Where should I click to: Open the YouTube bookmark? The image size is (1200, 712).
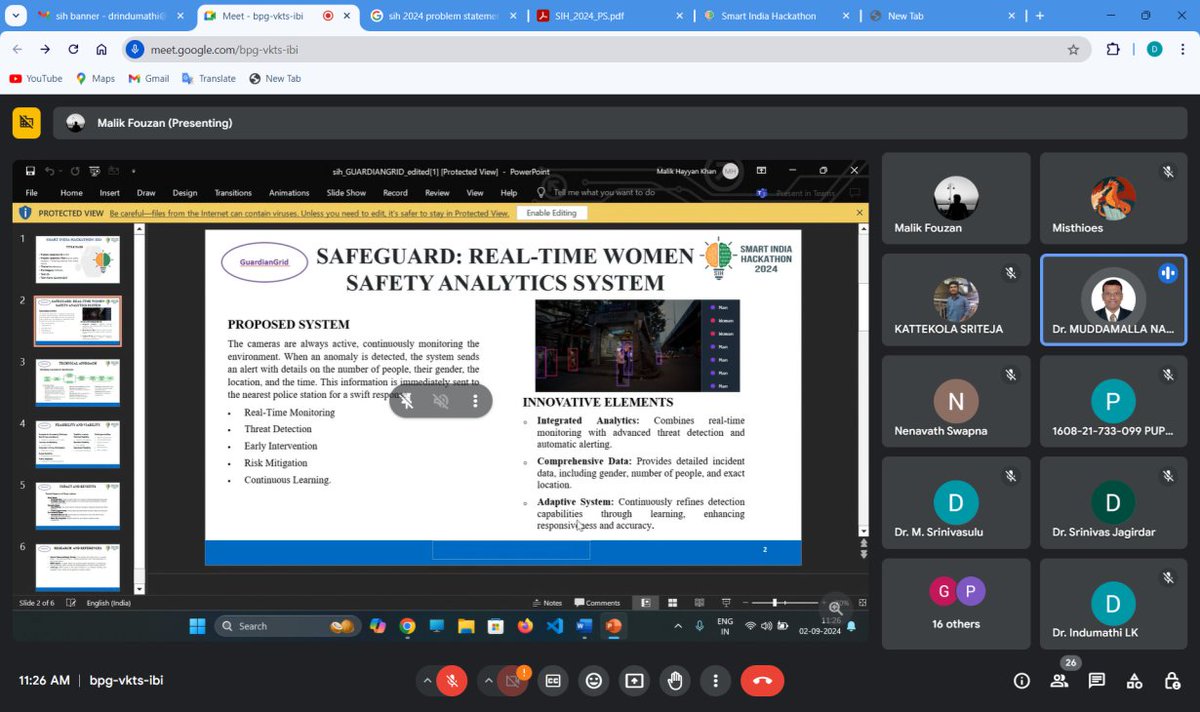35,78
